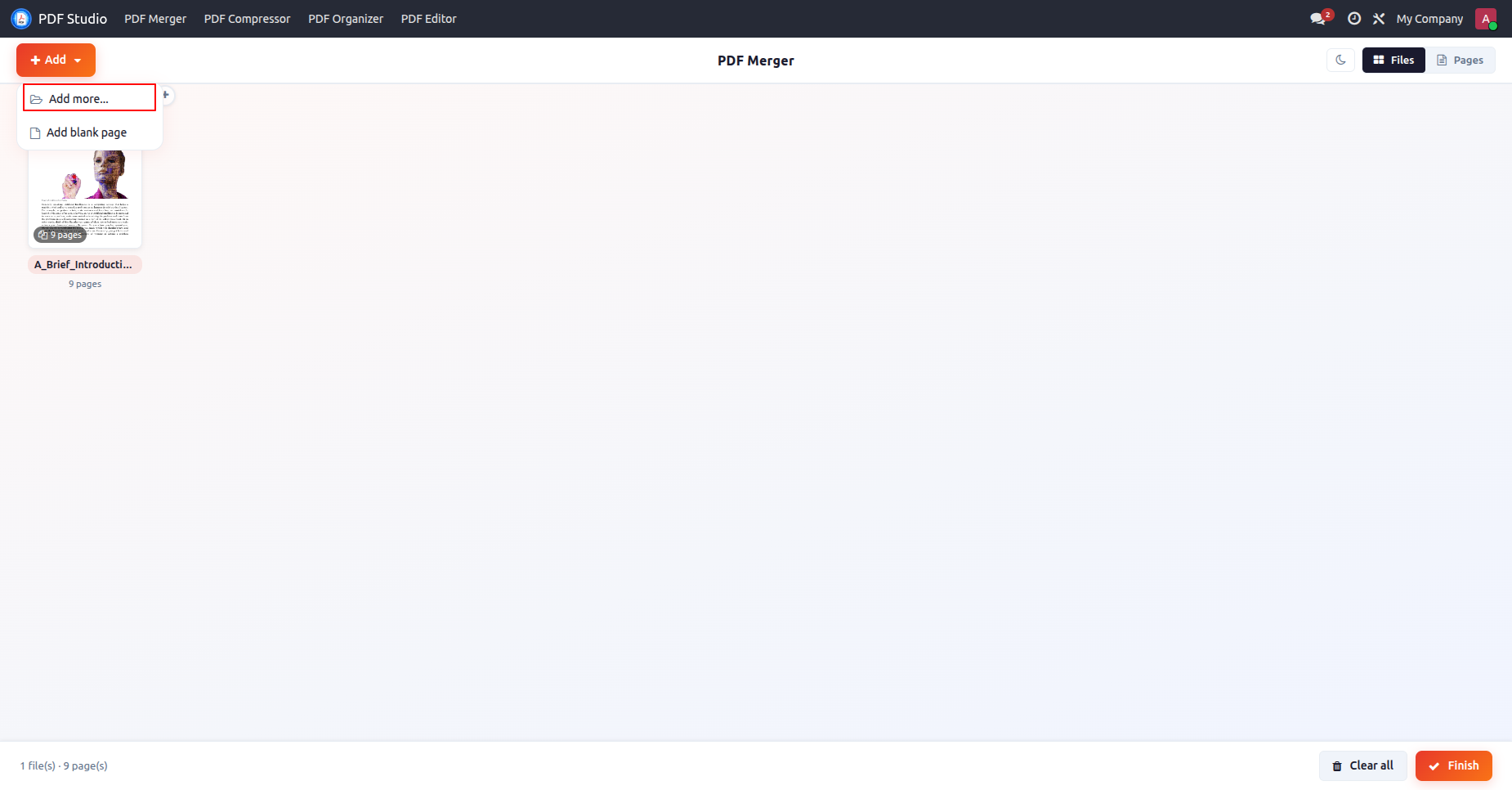The height and width of the screenshot is (790, 1512).
Task: Click the Clear all button
Action: click(x=1362, y=765)
